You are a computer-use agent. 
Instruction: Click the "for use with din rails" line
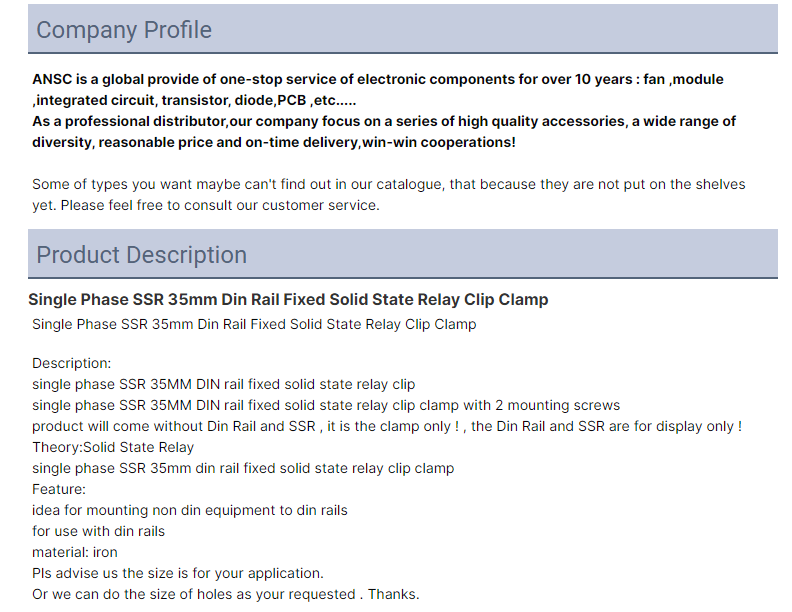pyautogui.click(x=98, y=531)
